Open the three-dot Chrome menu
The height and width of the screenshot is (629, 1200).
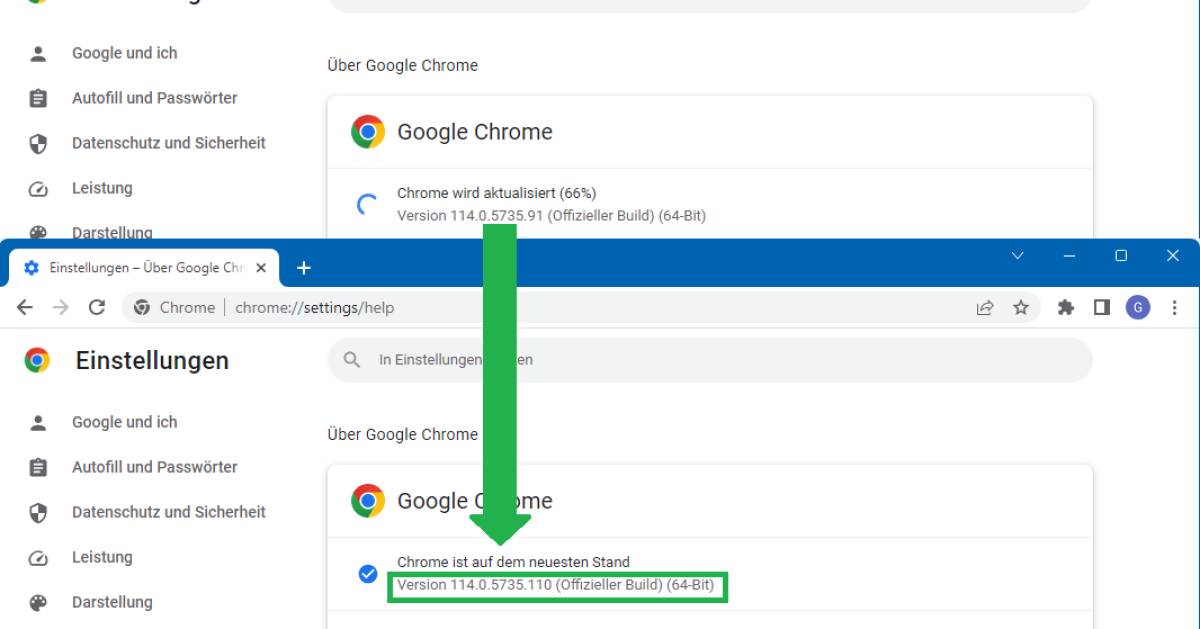point(1174,308)
